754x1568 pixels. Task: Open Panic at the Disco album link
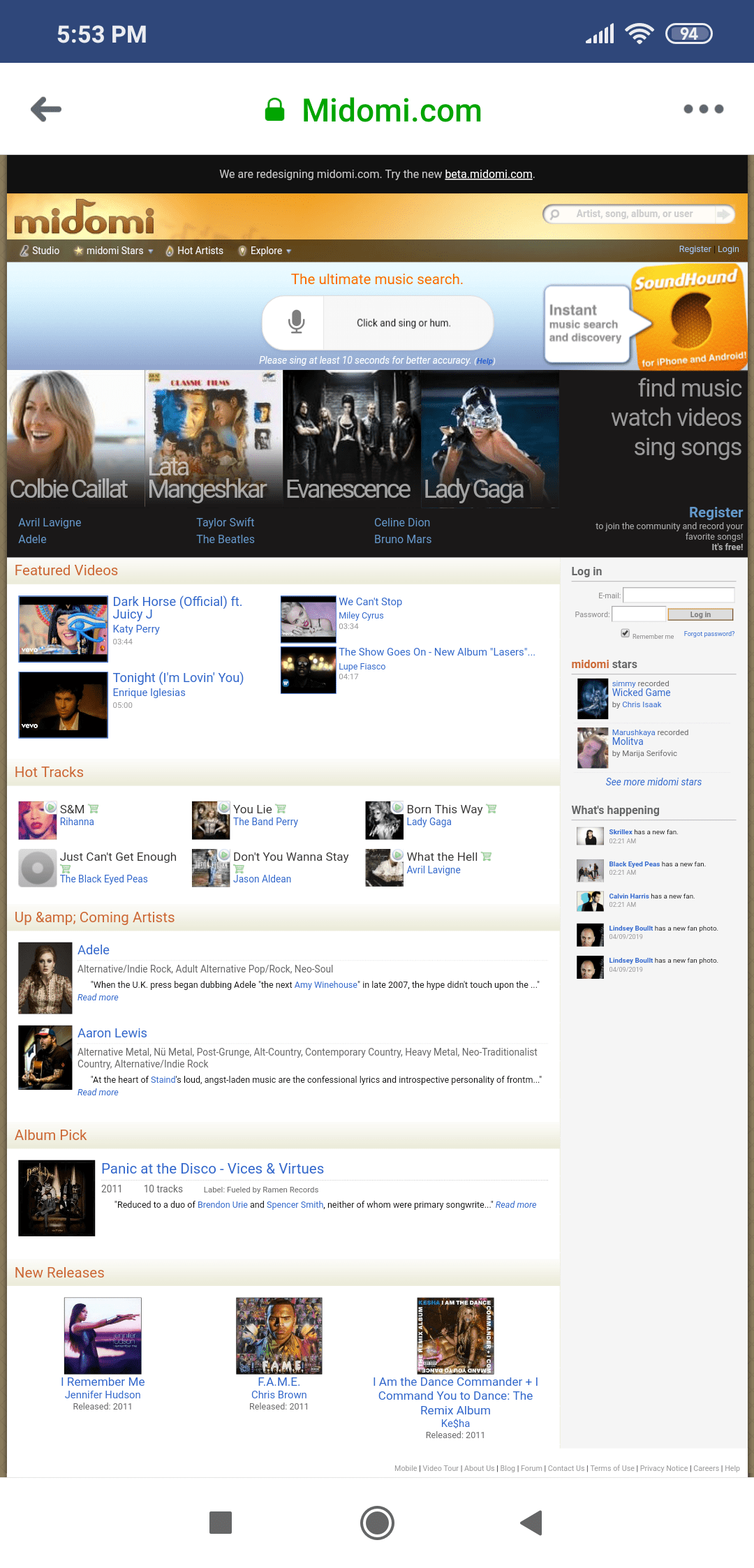[212, 1169]
